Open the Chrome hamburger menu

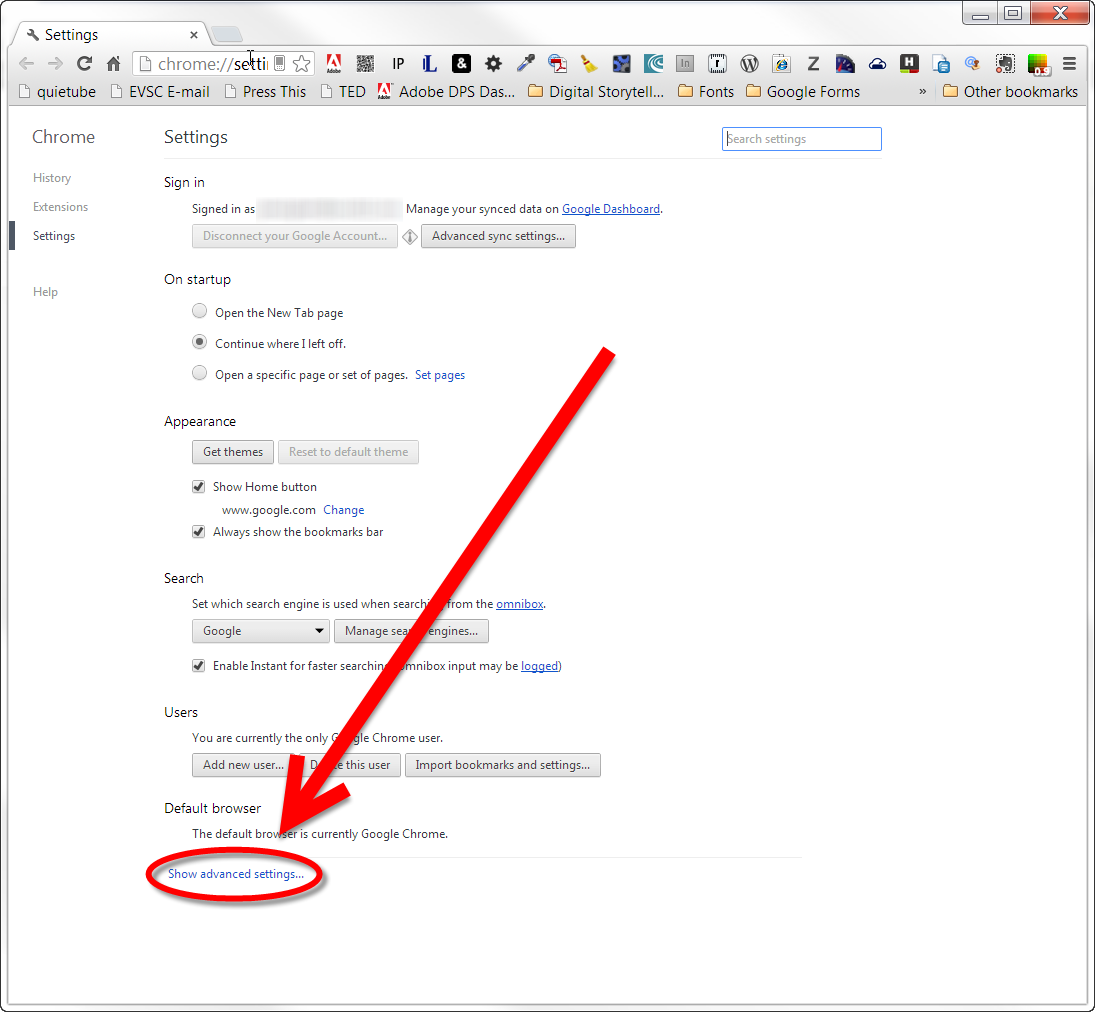[x=1069, y=63]
